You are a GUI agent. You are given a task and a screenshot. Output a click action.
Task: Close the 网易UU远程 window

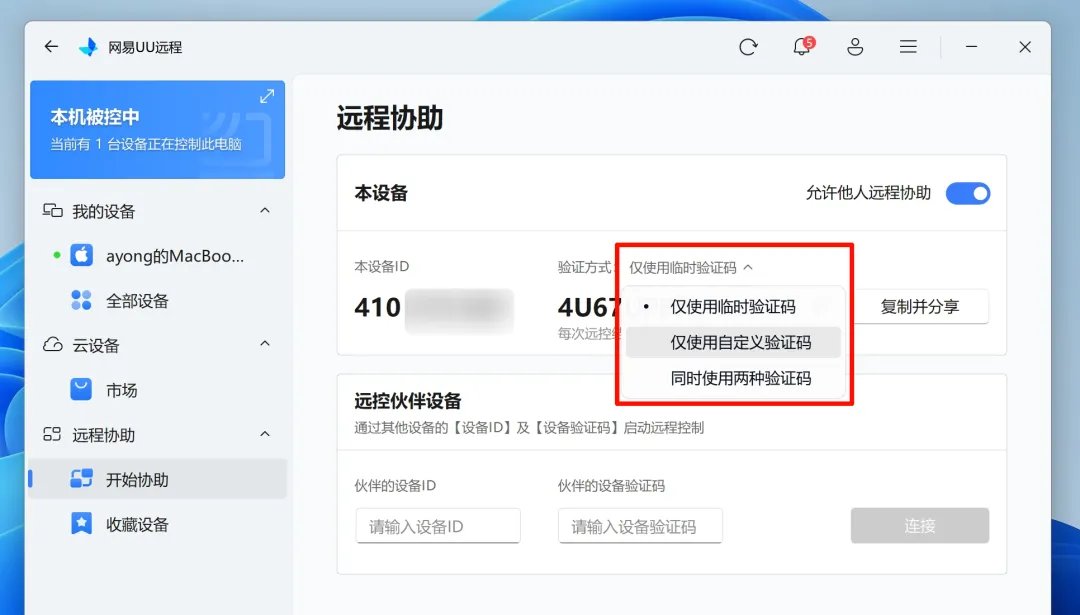[1025, 47]
